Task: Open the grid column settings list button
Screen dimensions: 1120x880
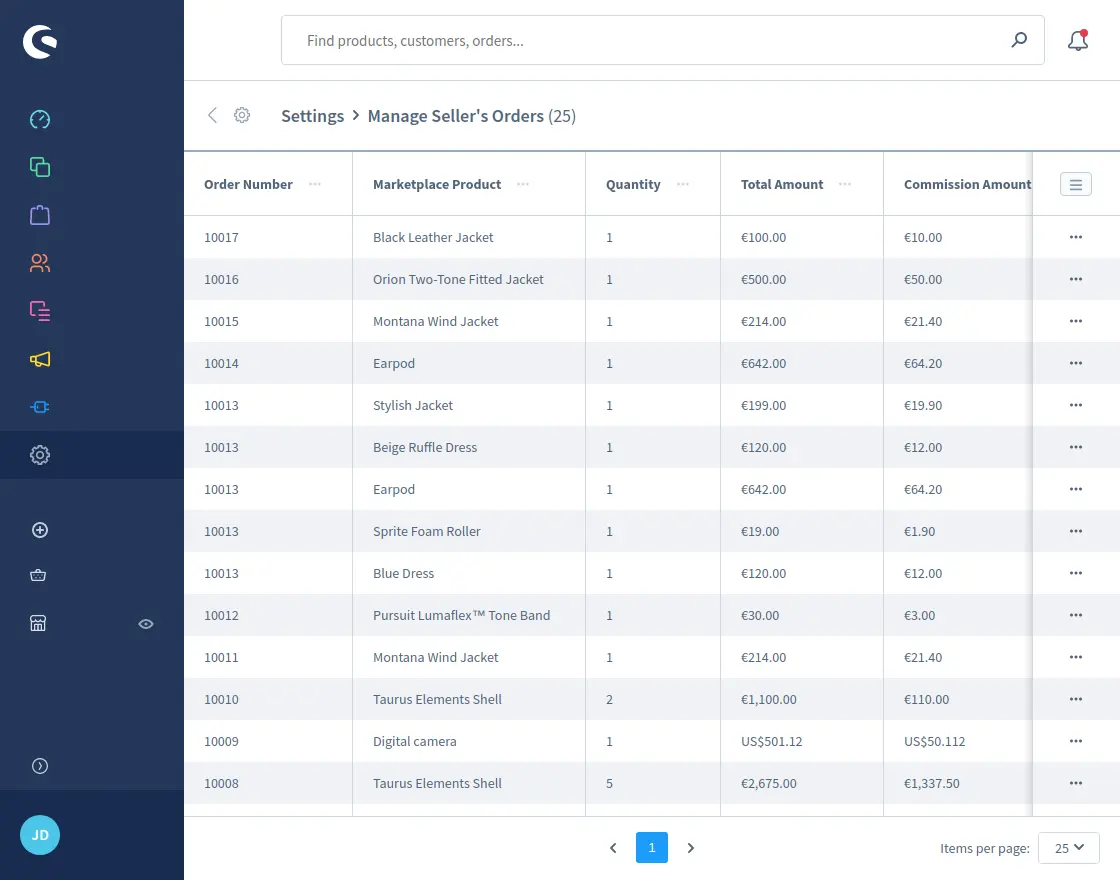Action: [1076, 184]
